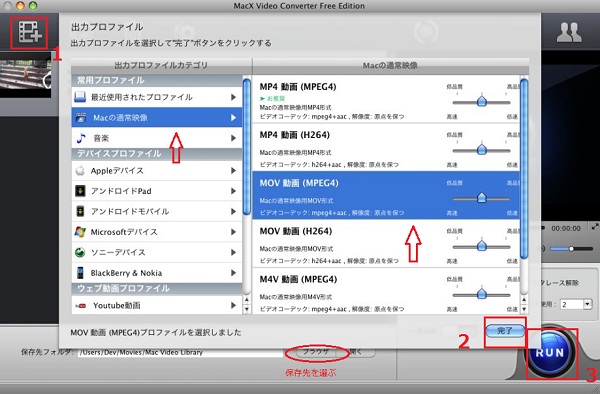Adjust MOV (MPEG4) quality slider
This screenshot has width=600, height=394.
click(481, 198)
